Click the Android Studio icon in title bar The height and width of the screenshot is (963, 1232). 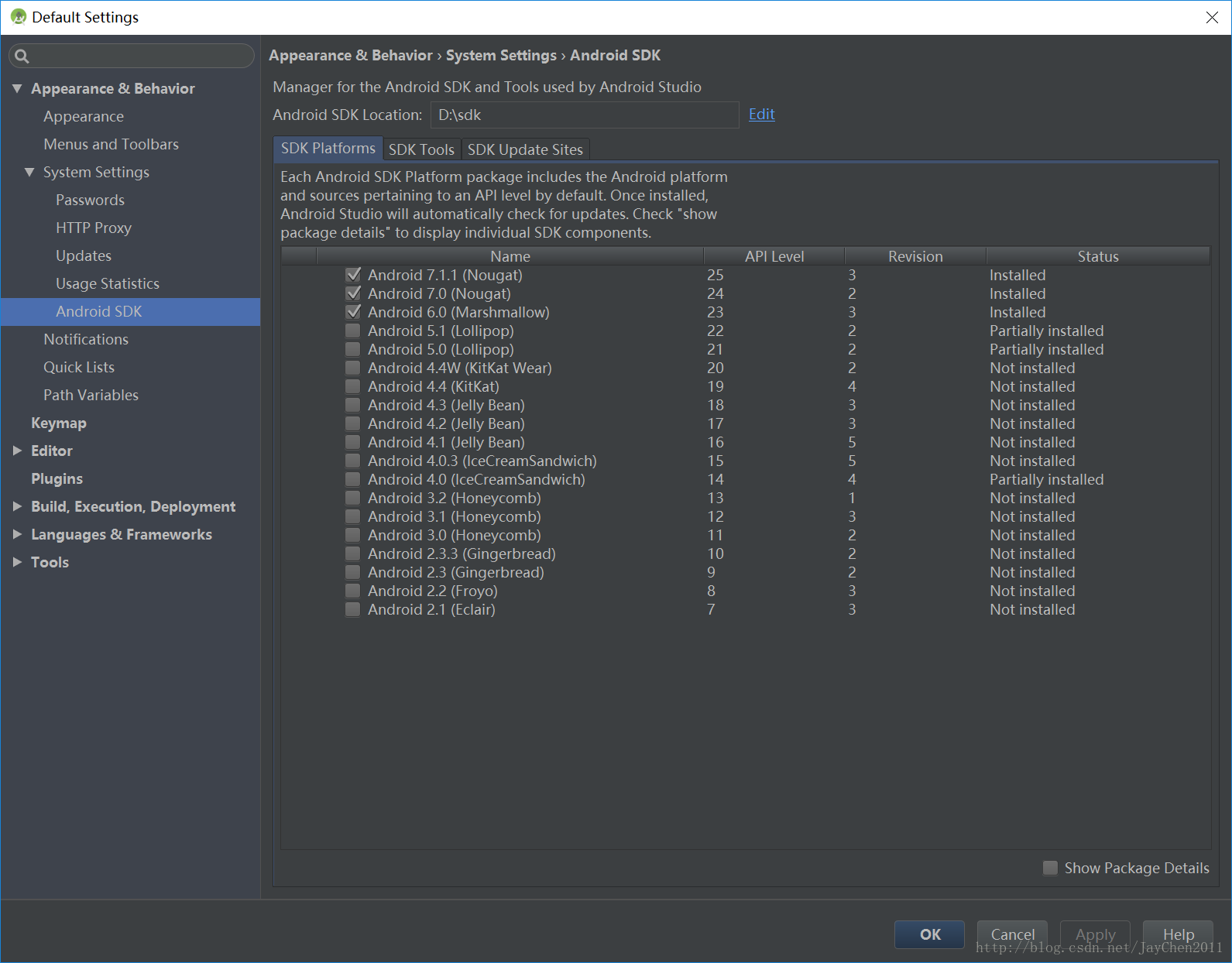pos(19,17)
